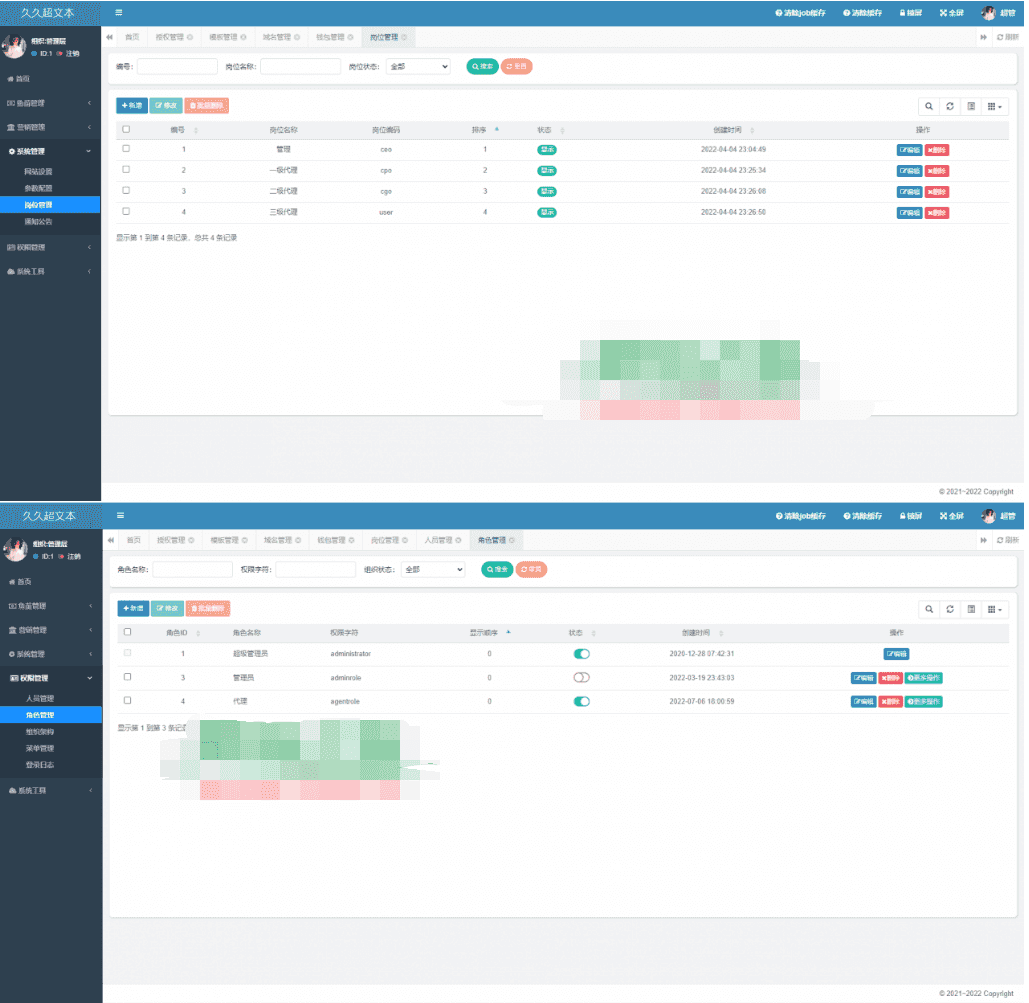Check the cgo row checkbox

(126, 190)
